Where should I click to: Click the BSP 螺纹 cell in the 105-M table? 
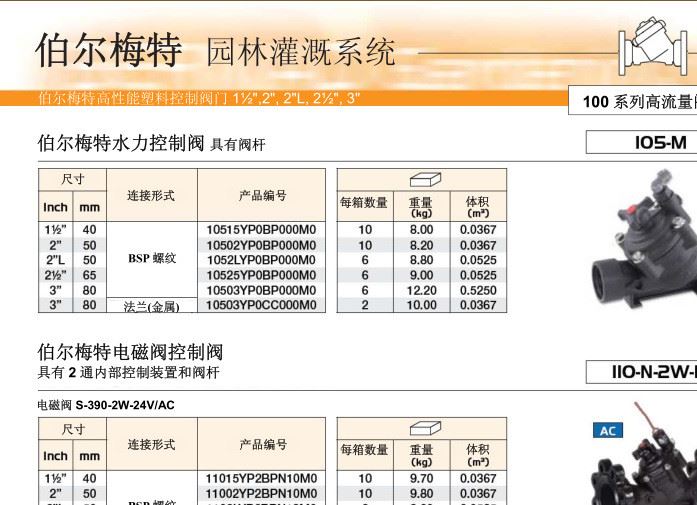152,258
